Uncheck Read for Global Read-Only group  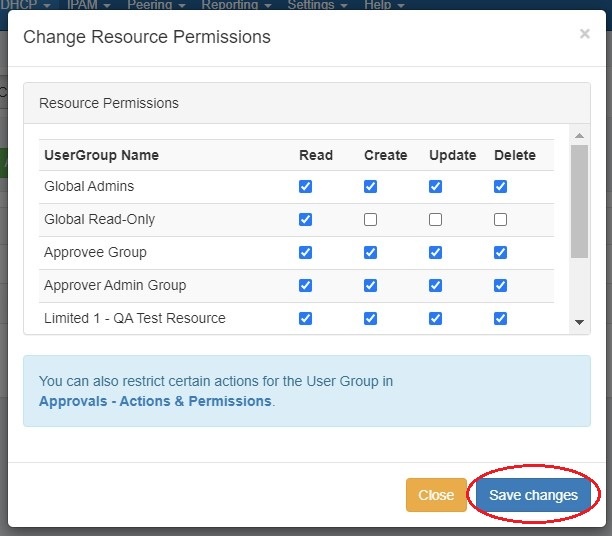click(306, 220)
